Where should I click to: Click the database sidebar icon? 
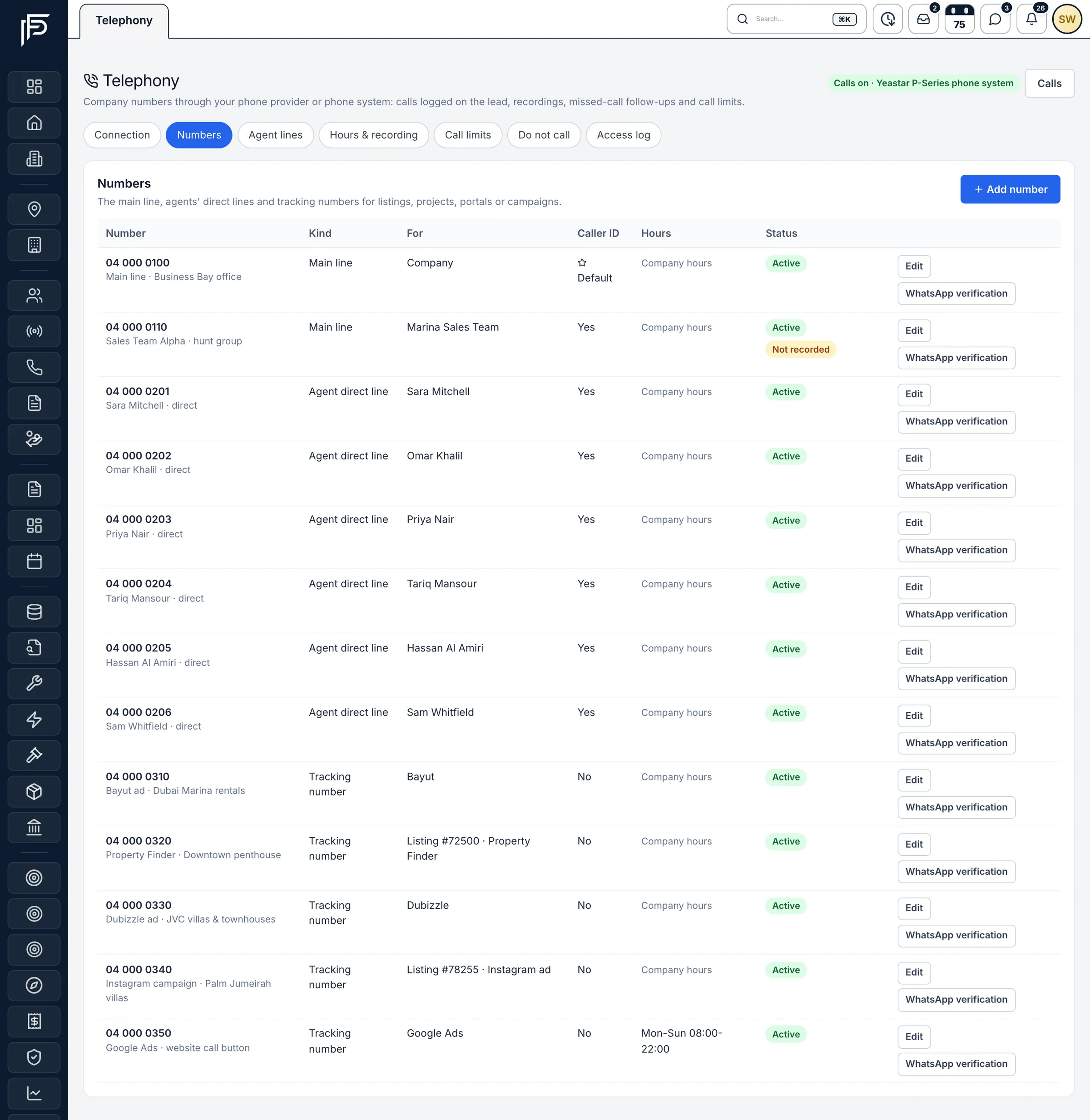[x=35, y=612]
